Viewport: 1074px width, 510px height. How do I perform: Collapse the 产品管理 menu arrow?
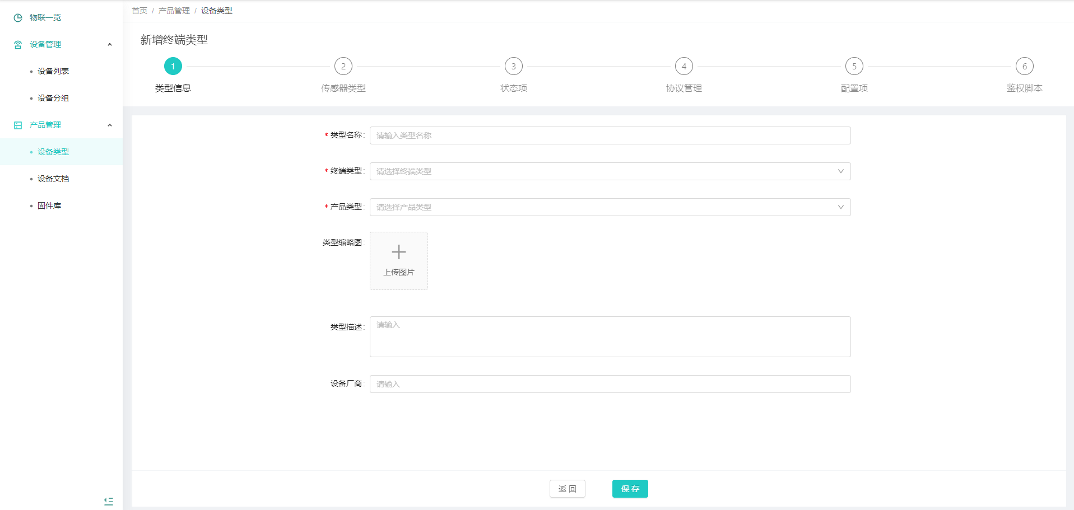point(109,125)
